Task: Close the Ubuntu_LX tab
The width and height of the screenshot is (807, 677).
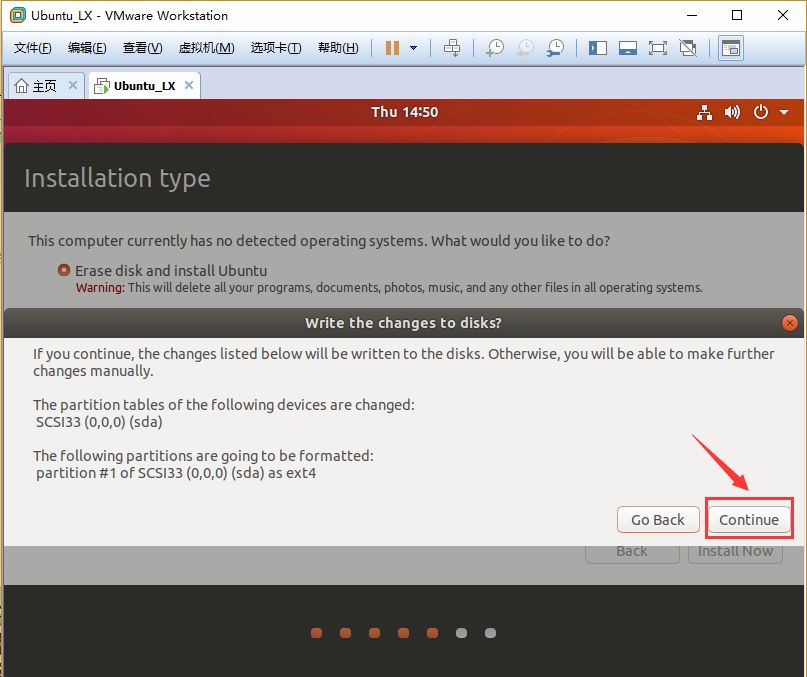Action: (189, 85)
